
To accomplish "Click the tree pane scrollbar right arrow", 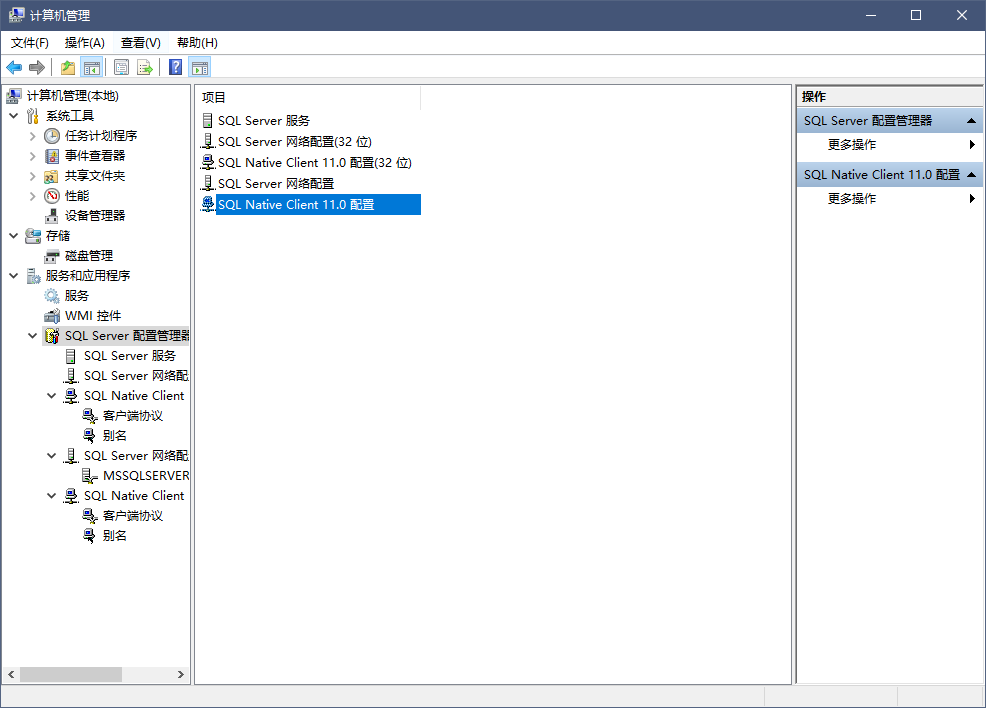I will [180, 674].
